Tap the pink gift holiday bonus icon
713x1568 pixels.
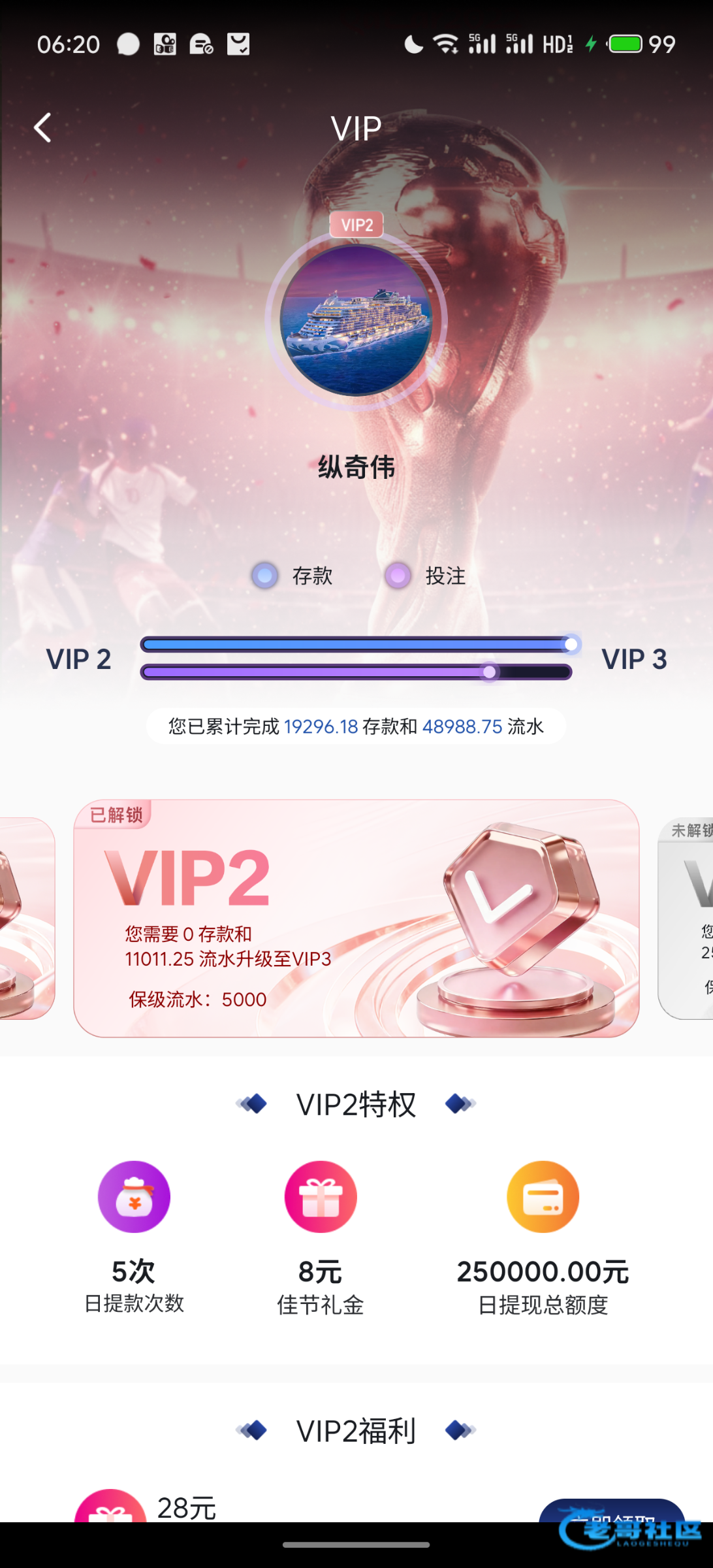point(321,1196)
